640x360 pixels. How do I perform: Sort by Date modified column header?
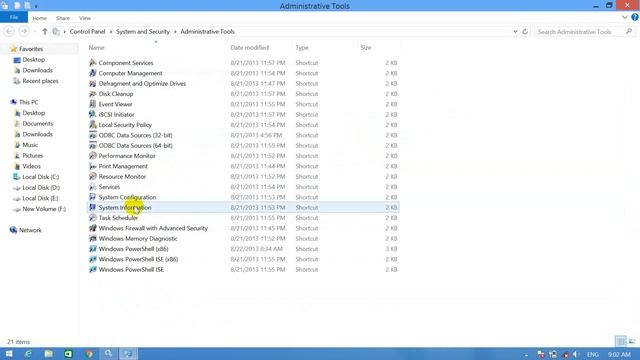[x=249, y=48]
